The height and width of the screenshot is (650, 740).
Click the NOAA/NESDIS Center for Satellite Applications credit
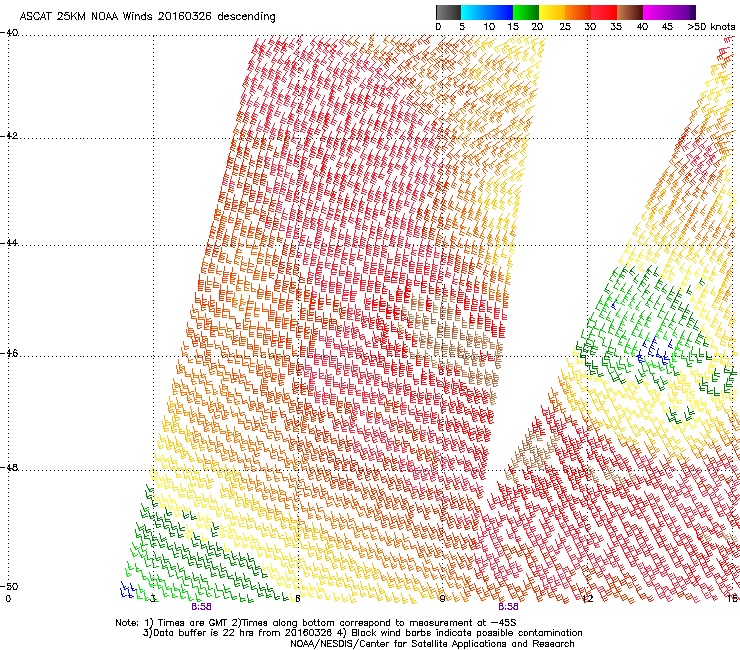tap(432, 644)
